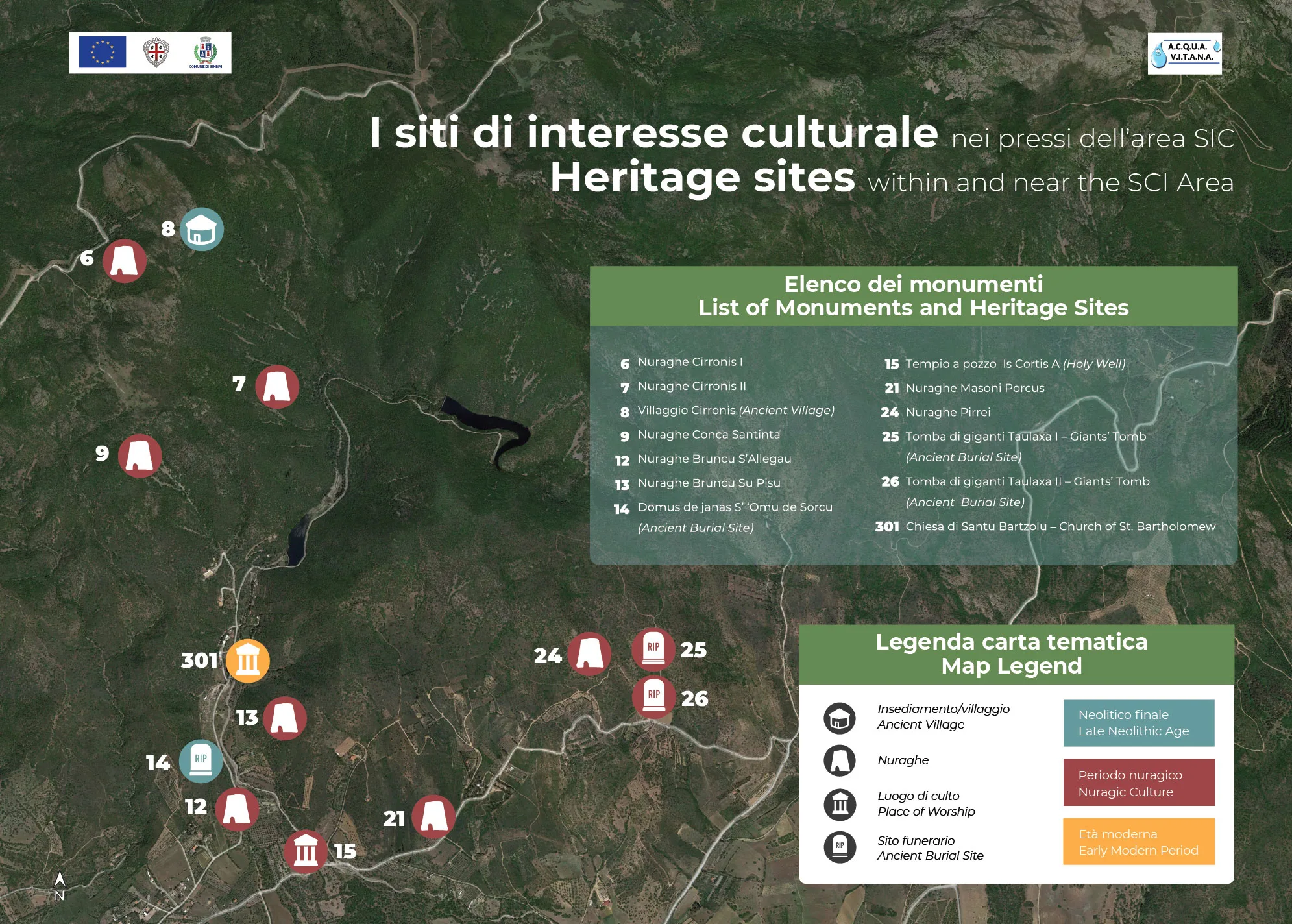Click the Comune di Sinnai coat of arms
The height and width of the screenshot is (924, 1292).
pyautogui.click(x=205, y=53)
